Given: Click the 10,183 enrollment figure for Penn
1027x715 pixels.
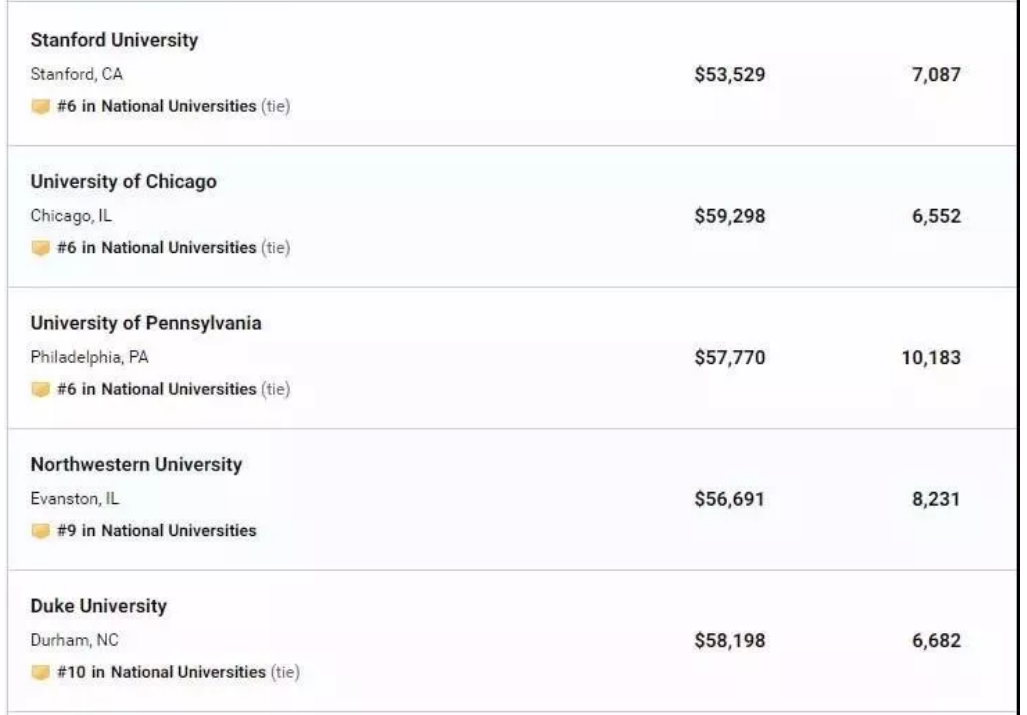Looking at the screenshot, I should click(931, 357).
